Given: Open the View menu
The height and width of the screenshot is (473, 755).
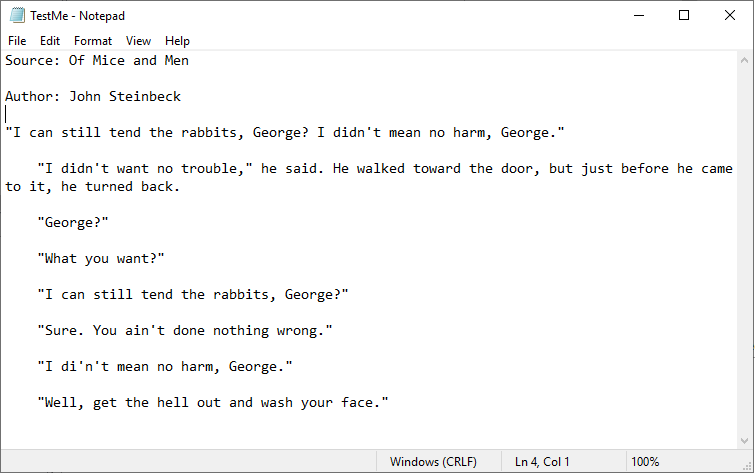Looking at the screenshot, I should coord(138,41).
